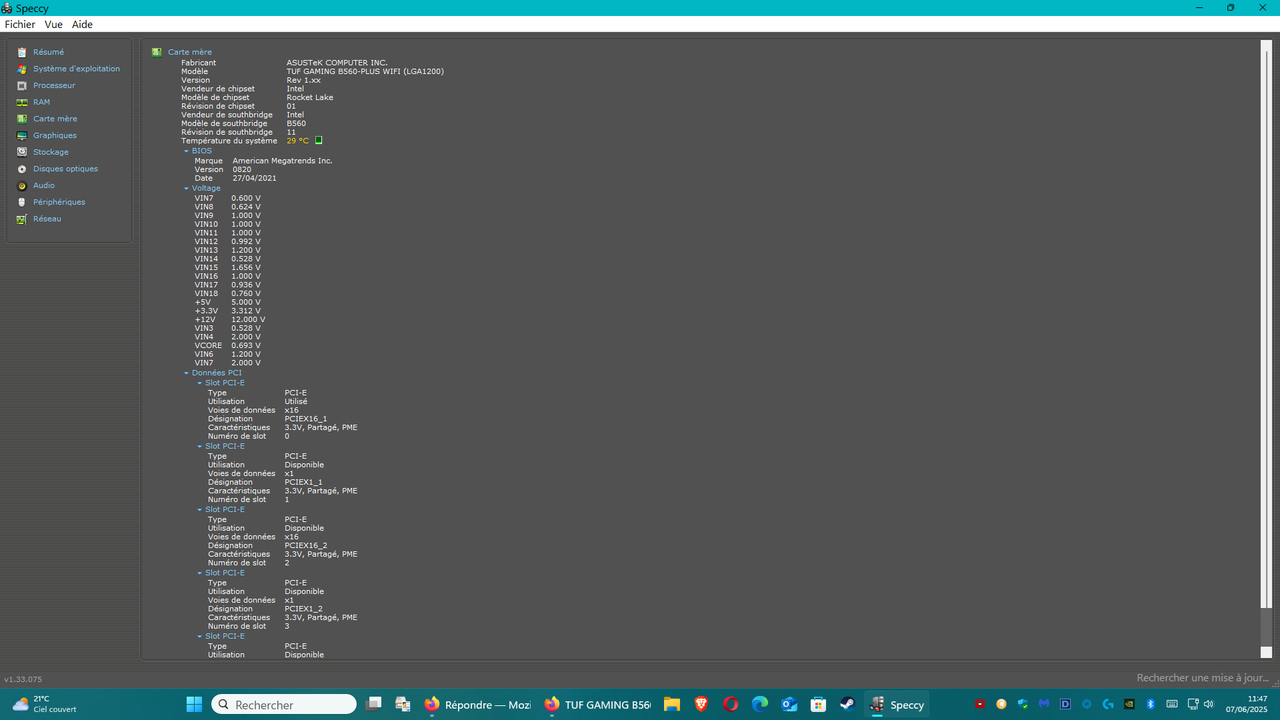Select the ASUSTeK COMPUTER INC. value

(x=337, y=63)
